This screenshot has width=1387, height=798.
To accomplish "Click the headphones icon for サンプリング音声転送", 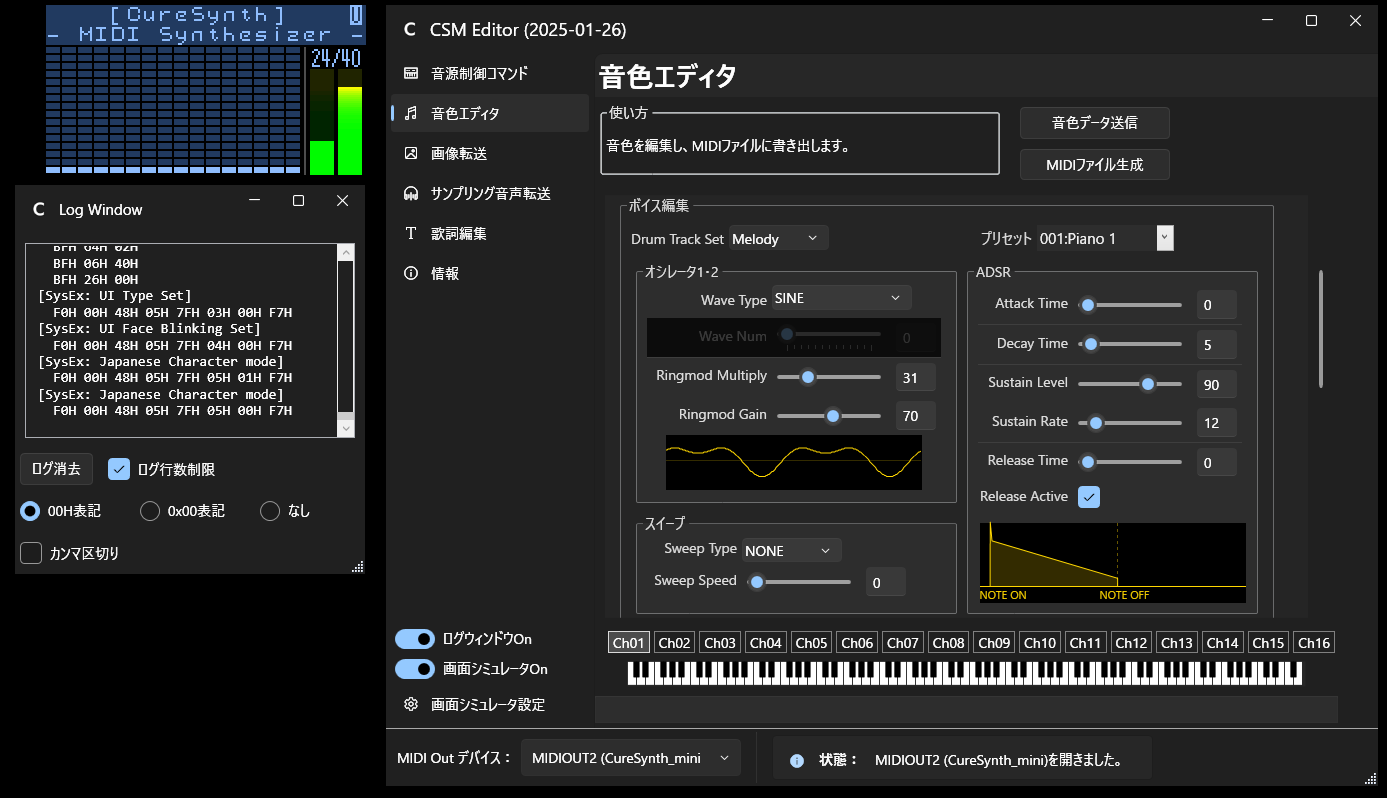I will tap(410, 193).
